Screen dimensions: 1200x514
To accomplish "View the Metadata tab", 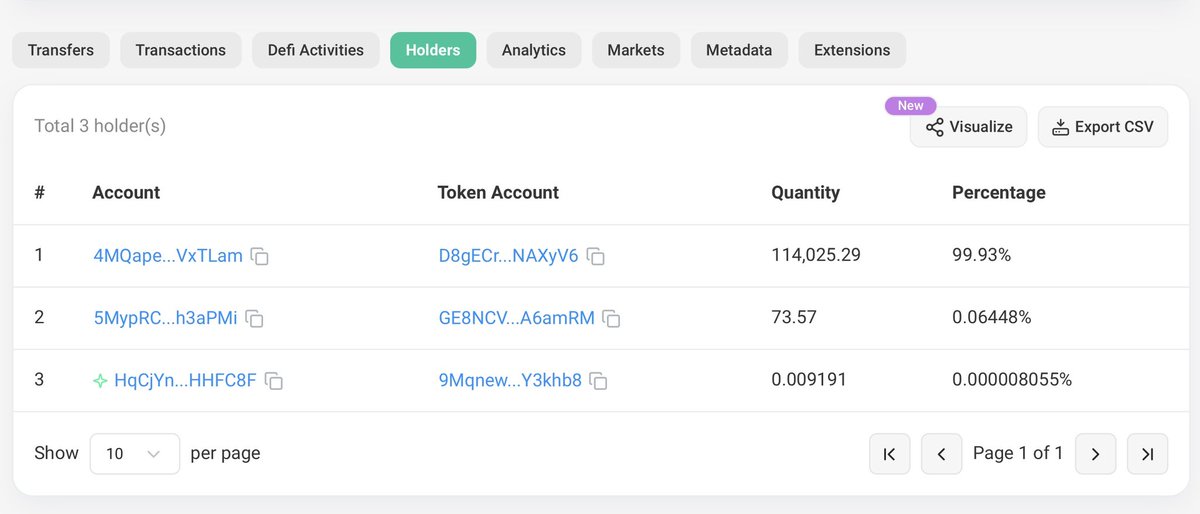I will pyautogui.click(x=738, y=50).
